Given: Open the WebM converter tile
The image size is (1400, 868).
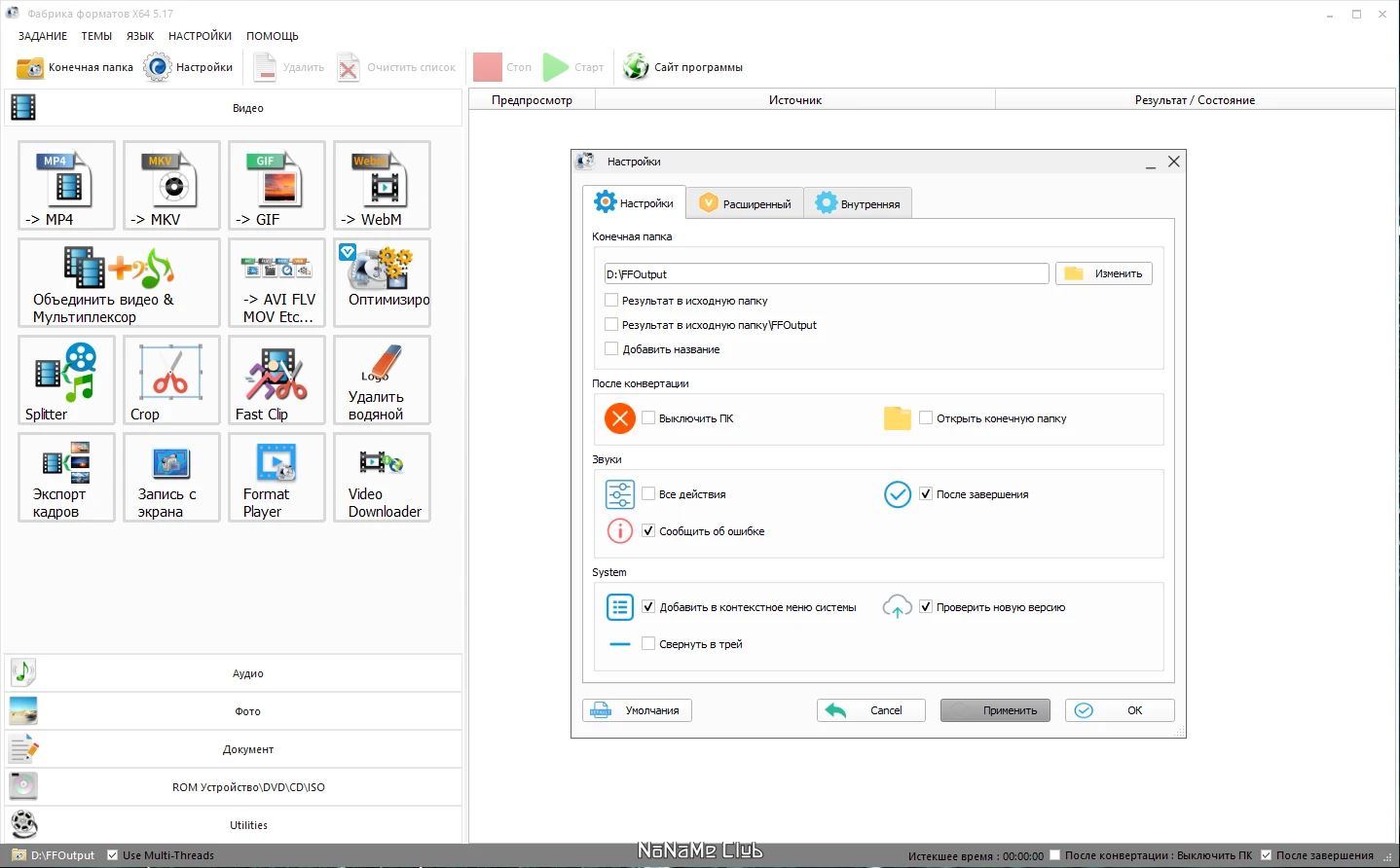Looking at the screenshot, I should [382, 185].
